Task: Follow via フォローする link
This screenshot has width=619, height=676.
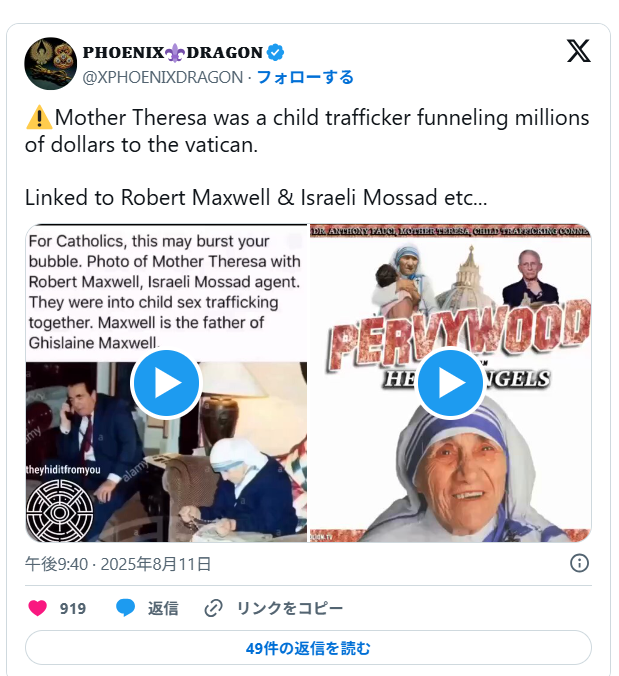Action: 305,77
